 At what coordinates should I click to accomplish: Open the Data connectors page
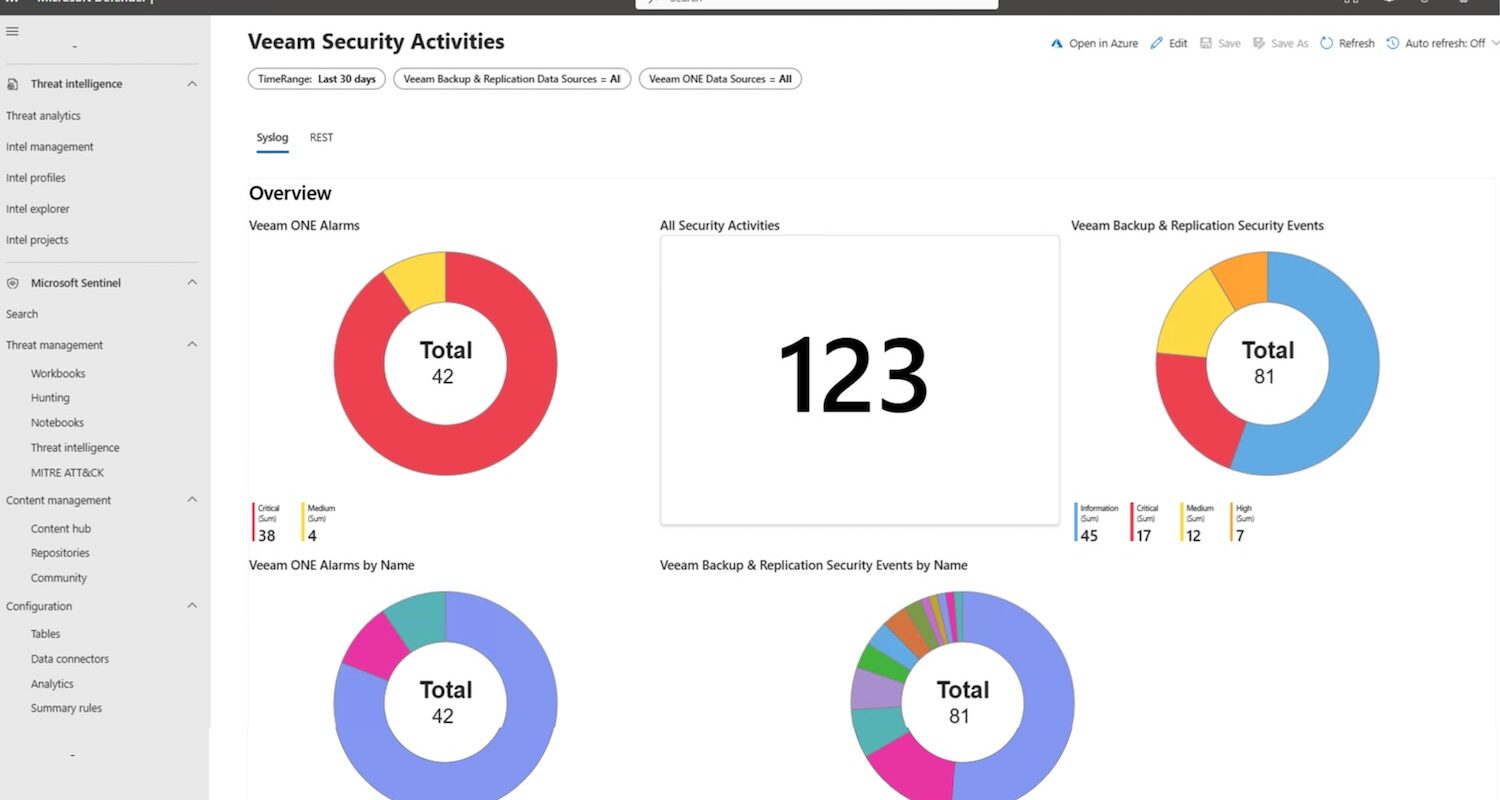point(70,659)
